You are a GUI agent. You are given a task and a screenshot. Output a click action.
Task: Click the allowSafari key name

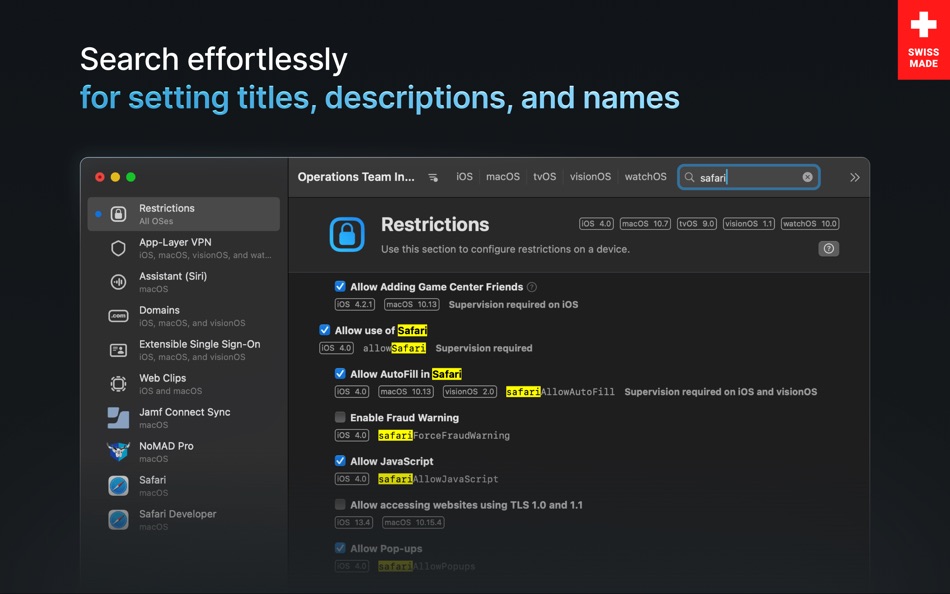coord(394,348)
